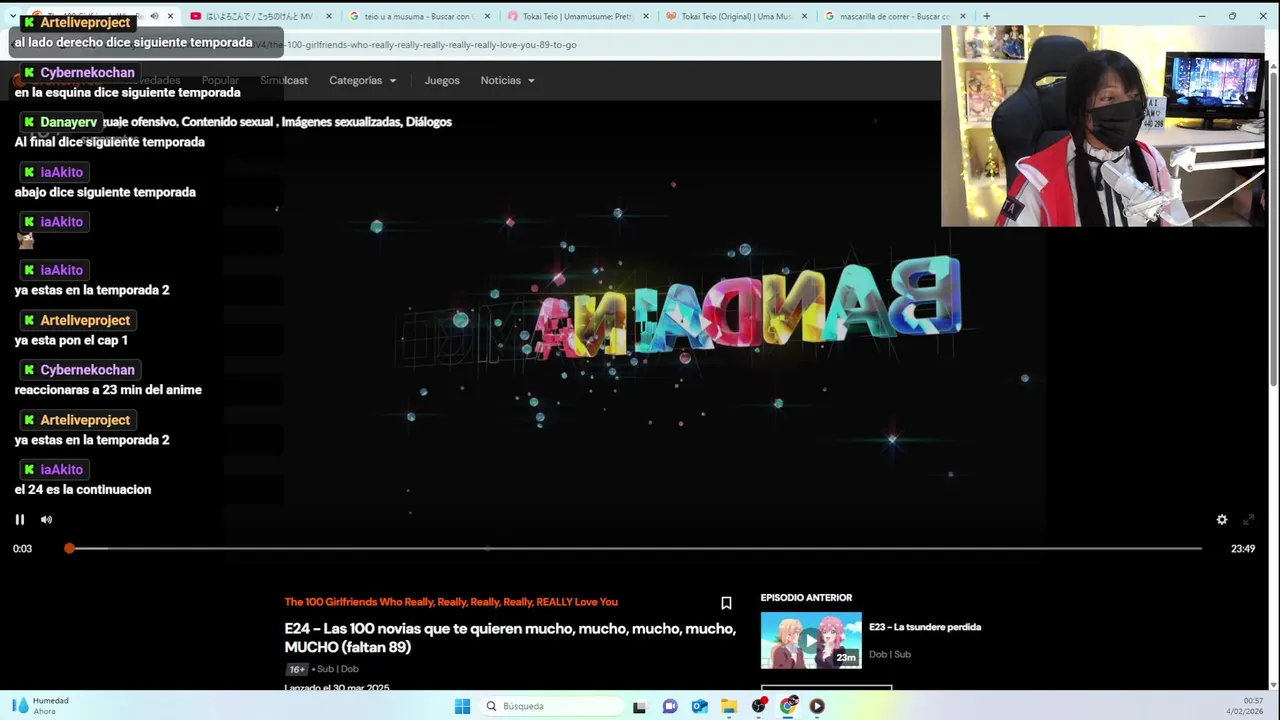Open the Juegos menu item
This screenshot has height=720, width=1280.
442,80
